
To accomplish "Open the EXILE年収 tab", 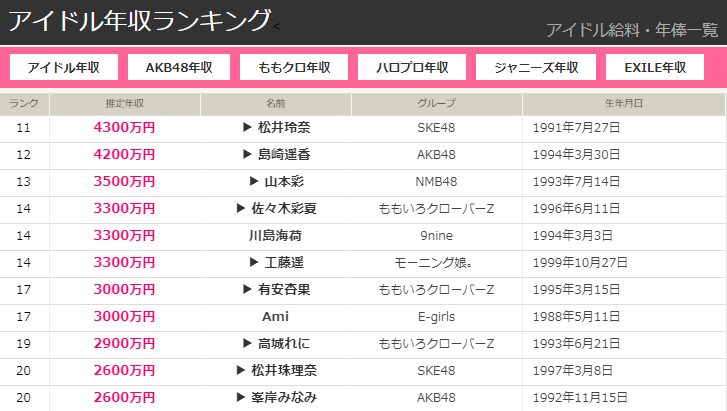I will pyautogui.click(x=655, y=67).
